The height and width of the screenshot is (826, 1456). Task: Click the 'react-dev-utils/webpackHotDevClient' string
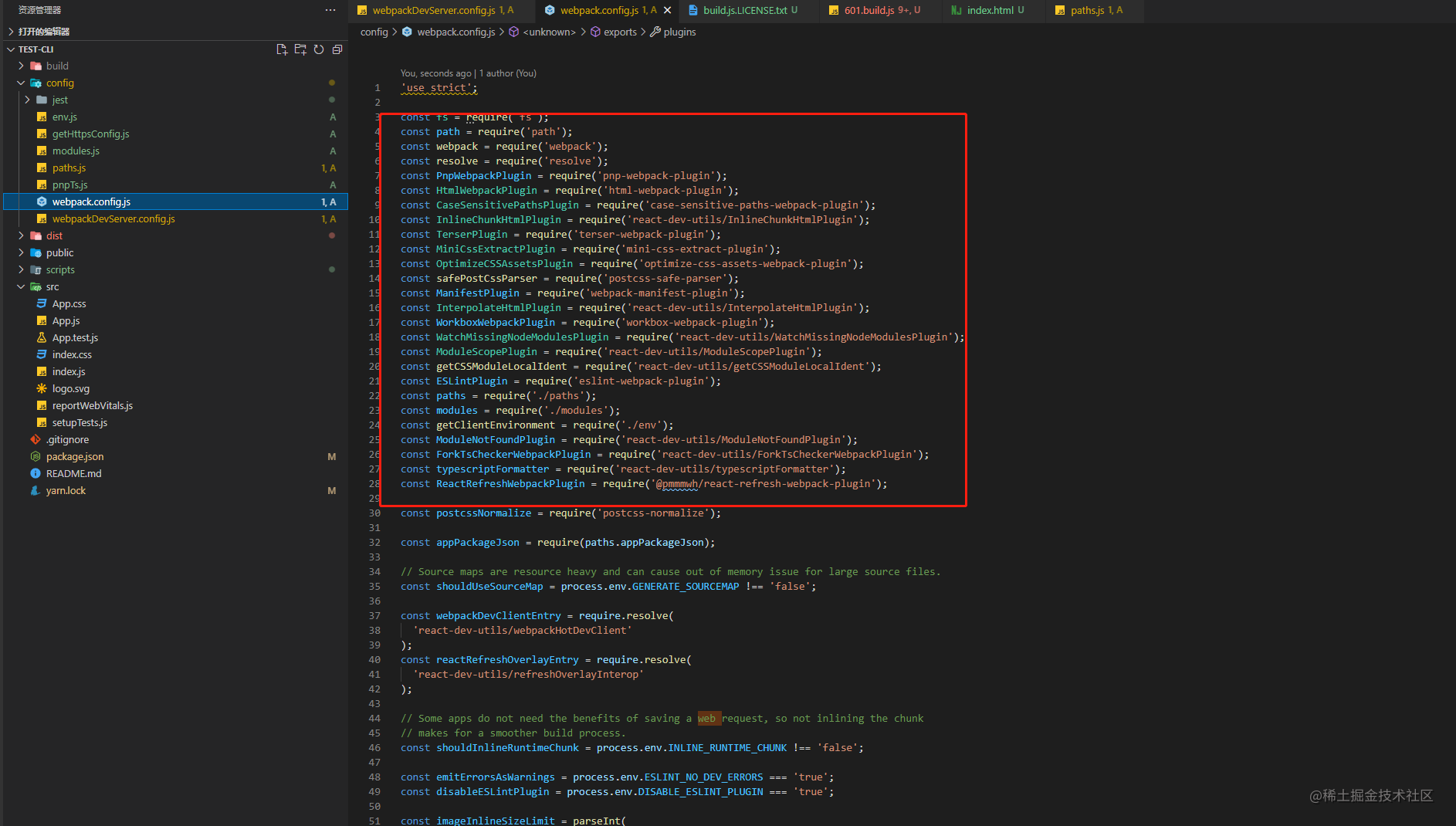click(522, 631)
